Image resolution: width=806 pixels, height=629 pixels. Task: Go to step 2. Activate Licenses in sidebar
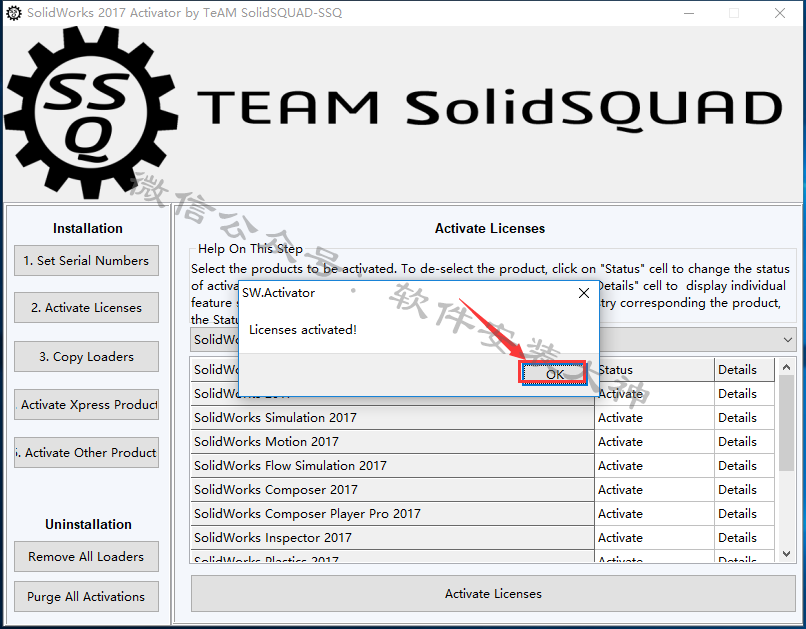[x=86, y=307]
